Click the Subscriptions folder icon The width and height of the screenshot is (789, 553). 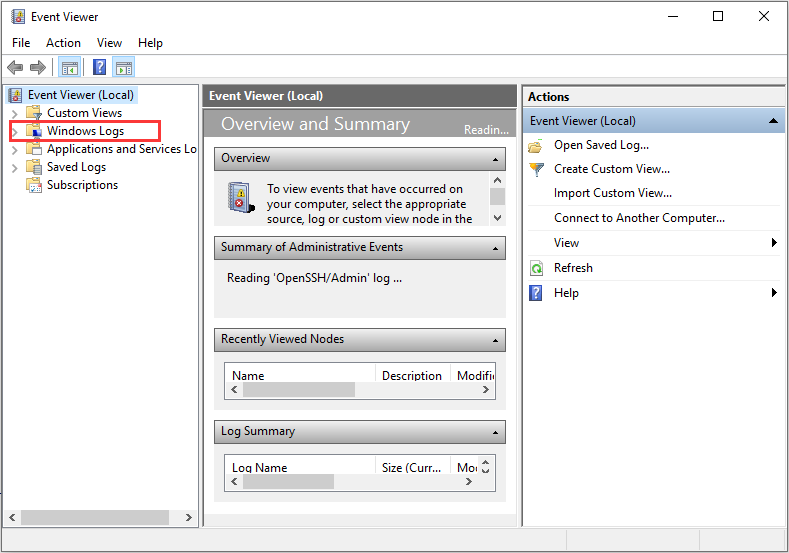[x=34, y=185]
